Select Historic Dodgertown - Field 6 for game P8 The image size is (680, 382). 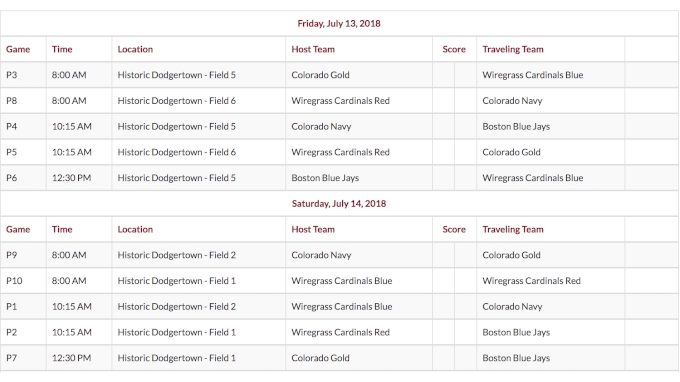pos(177,101)
